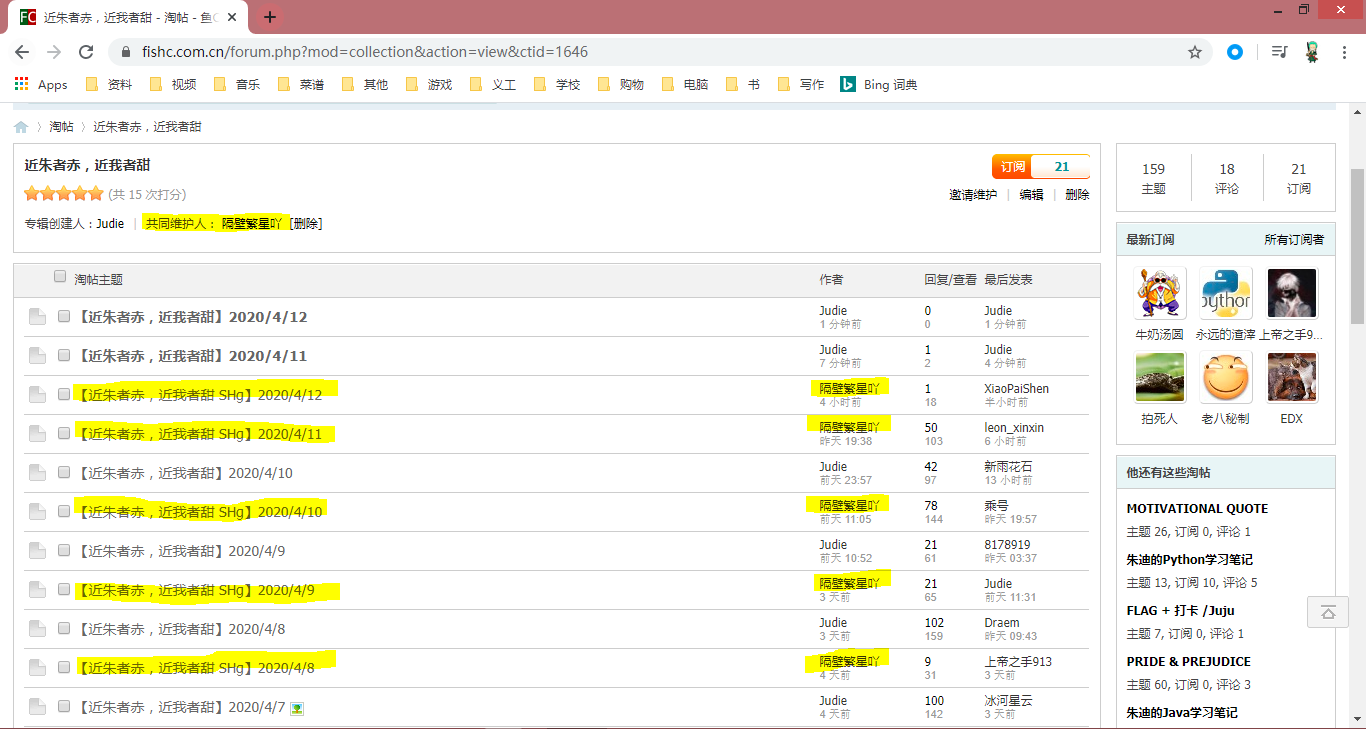Check the box for the SHg 2020/4/12 thread
Image resolution: width=1366 pixels, height=729 pixels.
click(x=64, y=394)
